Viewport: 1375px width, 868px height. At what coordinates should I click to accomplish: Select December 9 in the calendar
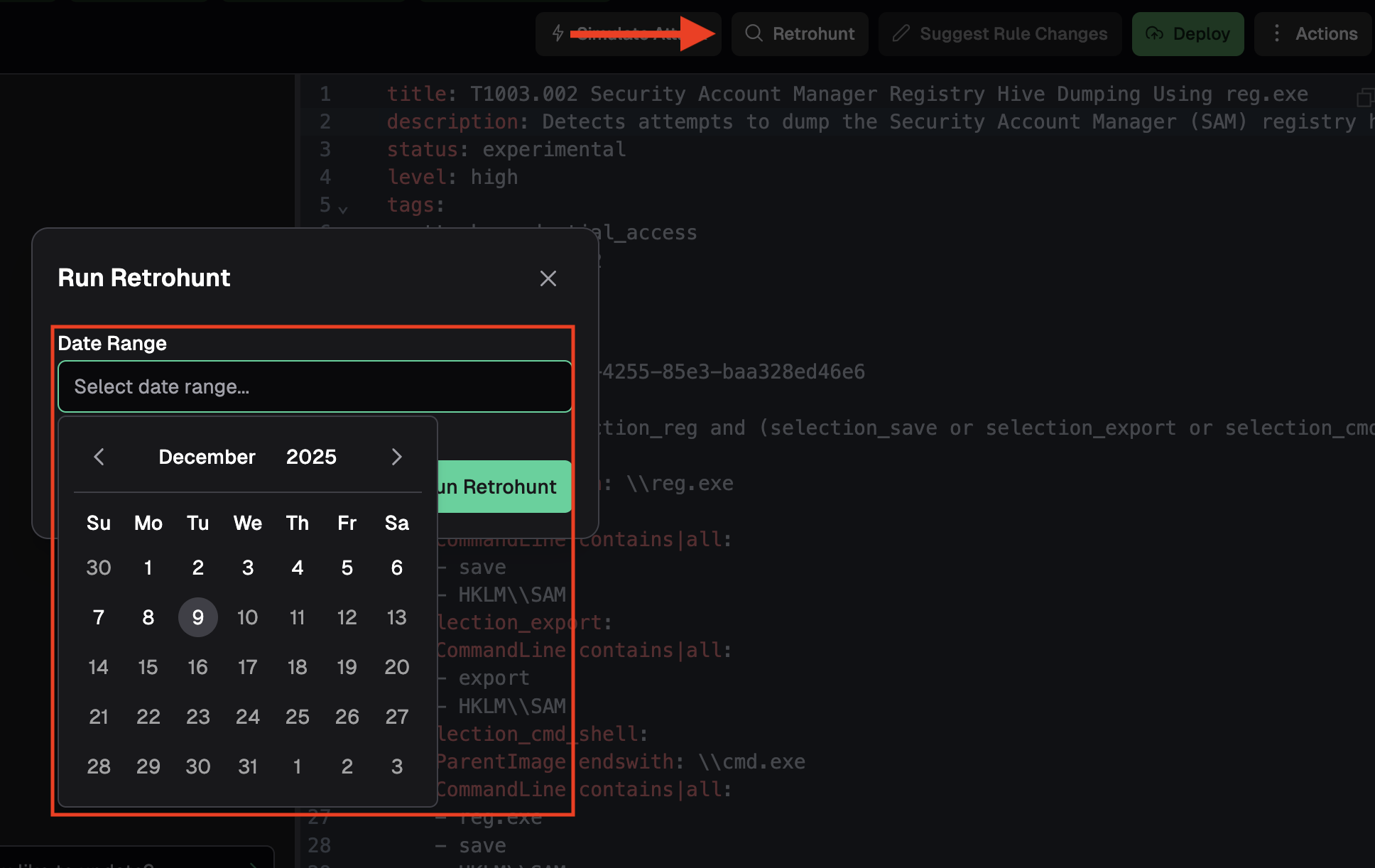(197, 617)
